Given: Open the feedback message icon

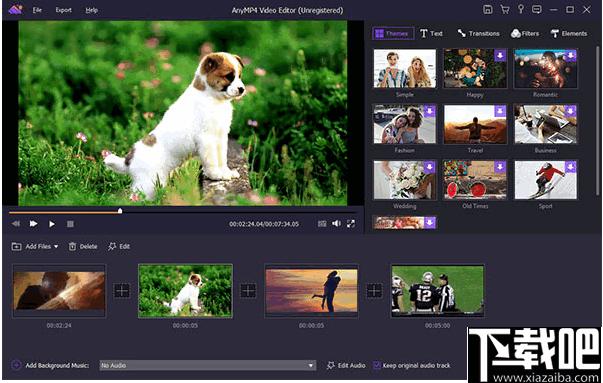Looking at the screenshot, I should point(536,10).
